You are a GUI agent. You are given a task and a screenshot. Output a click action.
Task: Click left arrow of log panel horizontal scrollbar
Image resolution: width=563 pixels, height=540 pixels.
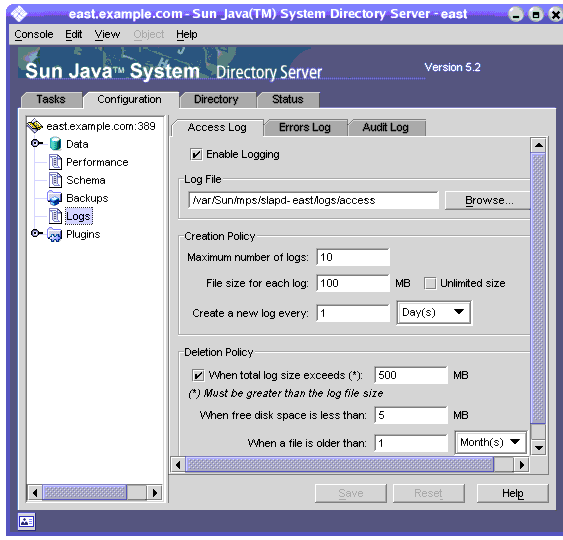point(178,465)
